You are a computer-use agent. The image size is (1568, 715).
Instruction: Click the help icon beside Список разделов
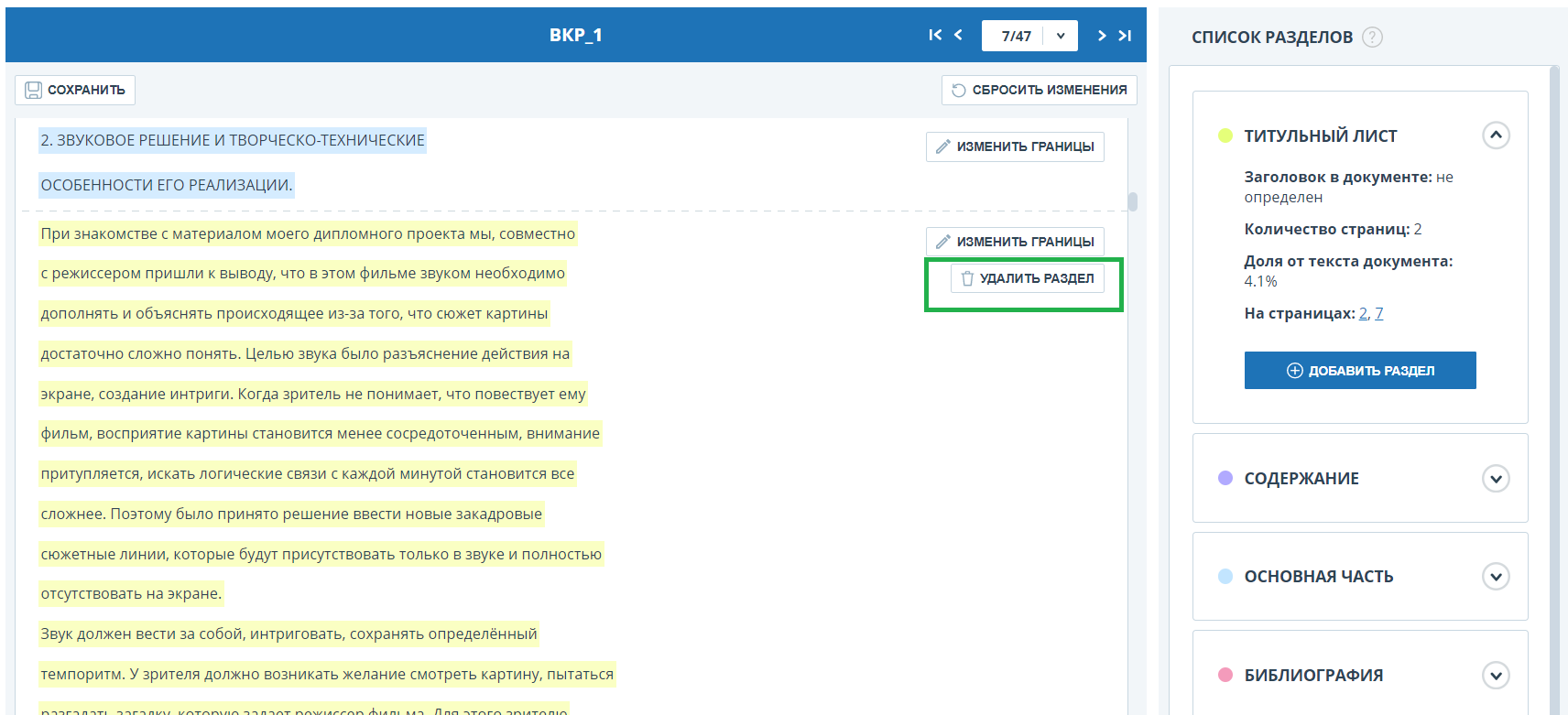point(1372,38)
